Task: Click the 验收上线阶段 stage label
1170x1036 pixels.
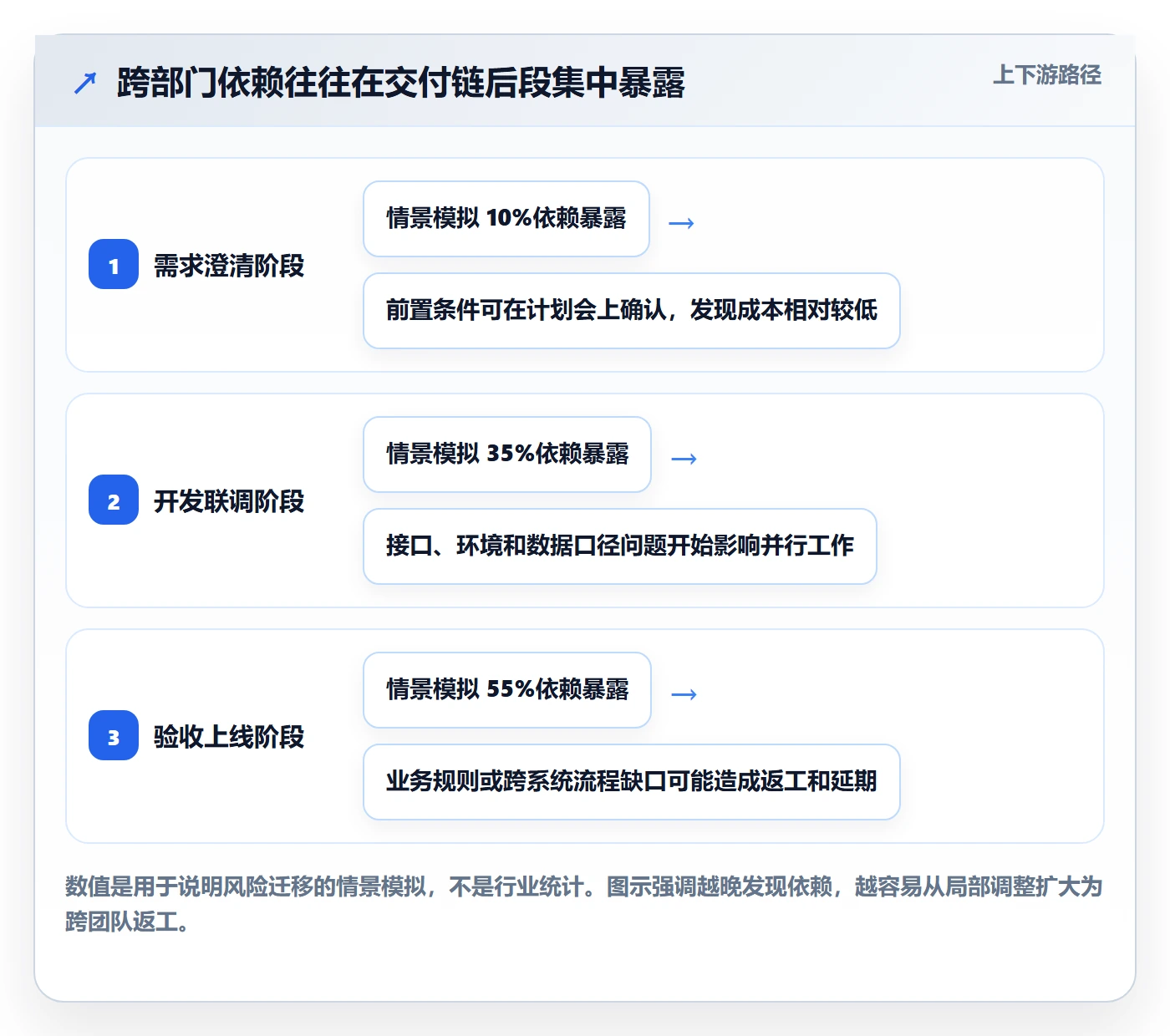Action: pos(229,737)
